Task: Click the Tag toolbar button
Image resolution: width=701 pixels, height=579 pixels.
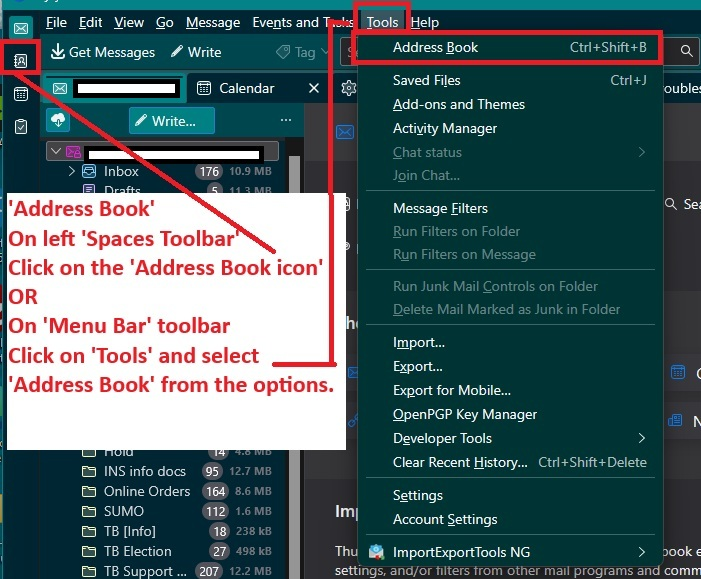Action: [x=296, y=52]
